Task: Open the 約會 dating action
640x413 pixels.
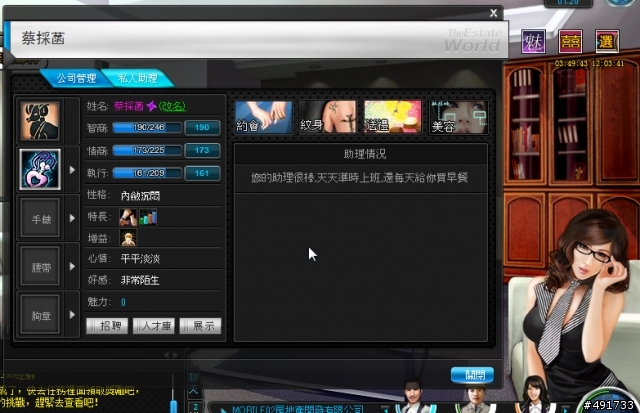Action: [264, 117]
